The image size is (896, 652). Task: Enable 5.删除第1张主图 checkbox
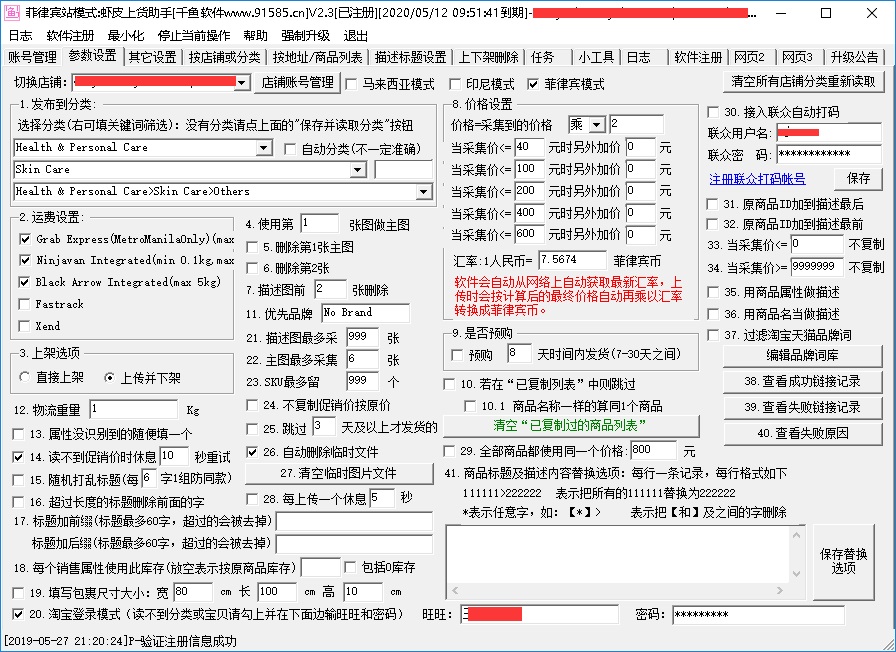pyautogui.click(x=252, y=247)
